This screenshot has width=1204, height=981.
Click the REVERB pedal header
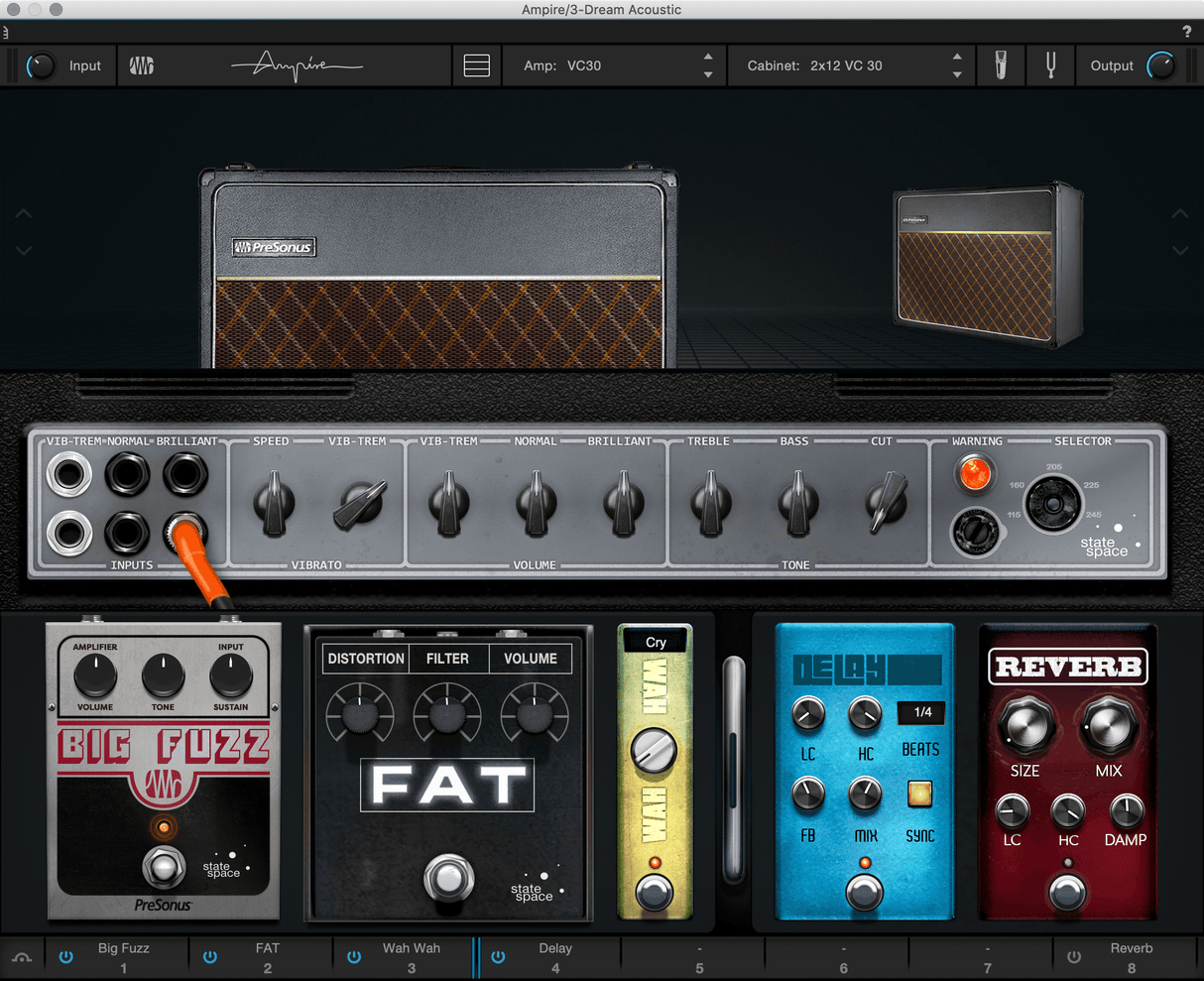1067,667
